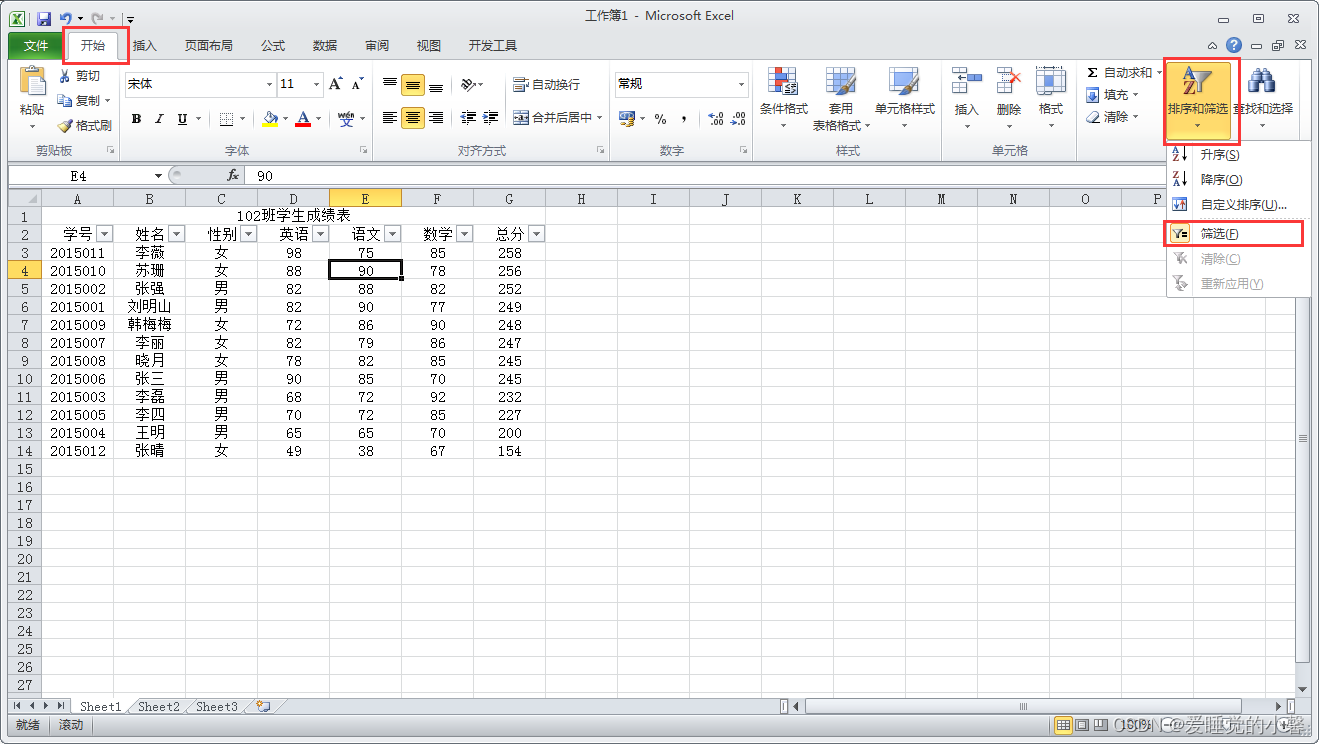Open the 性别 column filter dropdown
The image size is (1319, 744).
249,234
